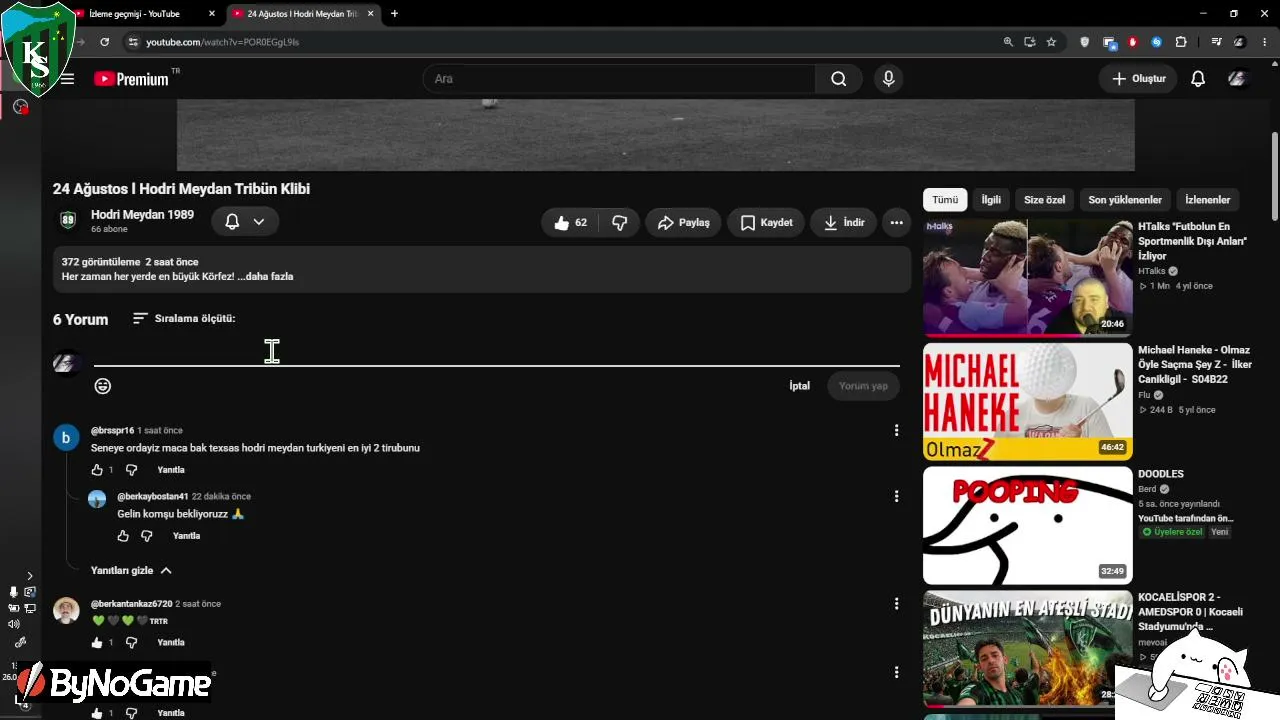
Task: Click the YouTube search field
Action: (x=620, y=79)
